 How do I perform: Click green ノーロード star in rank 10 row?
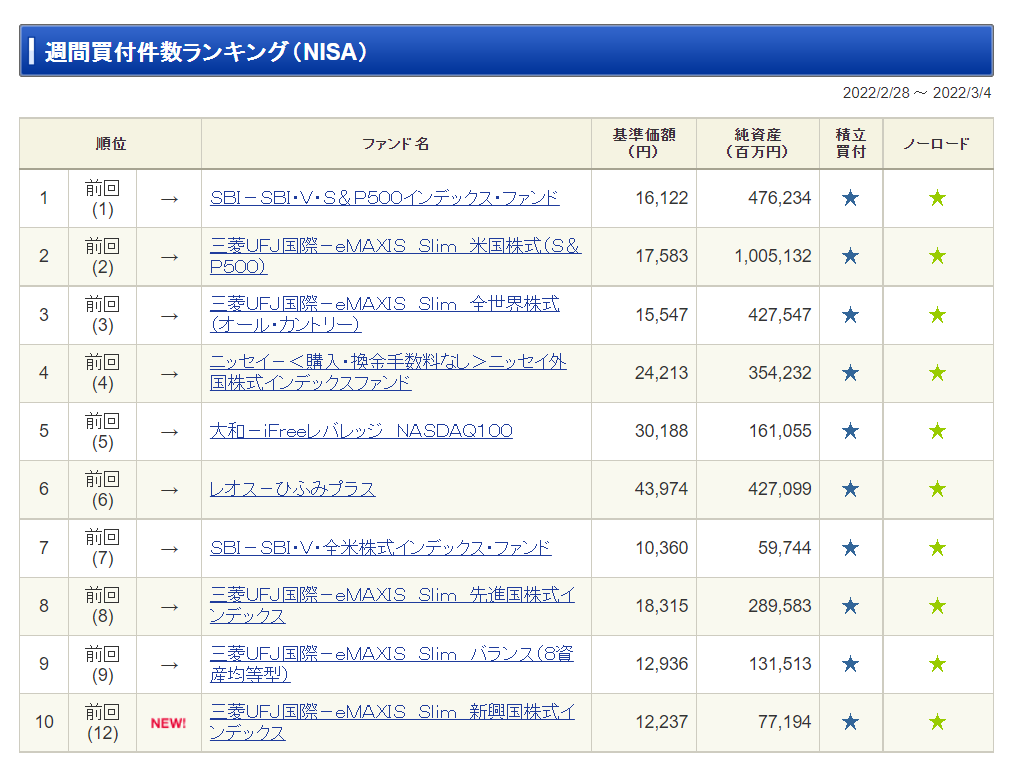coord(937,722)
